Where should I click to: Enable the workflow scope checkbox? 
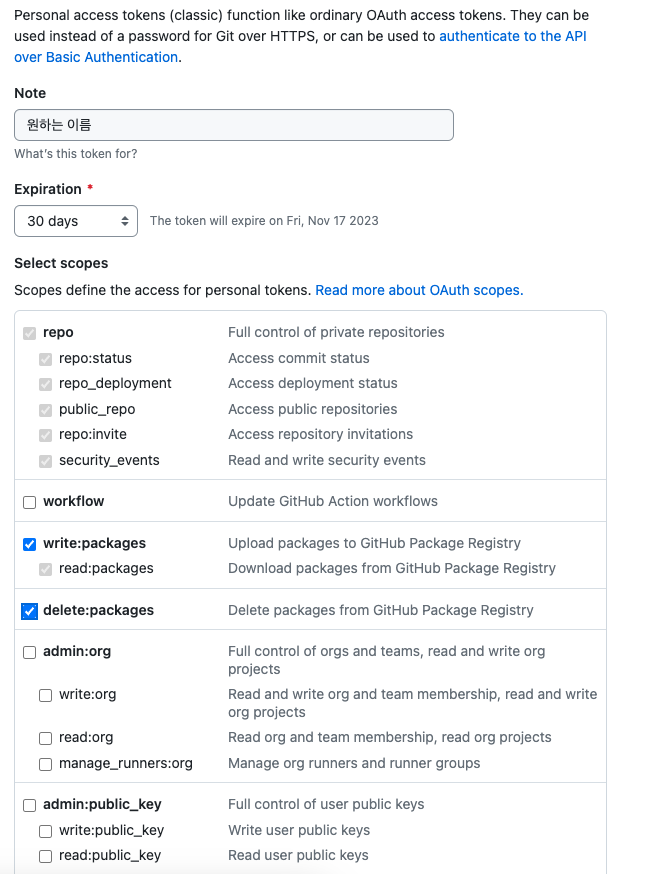(x=30, y=502)
